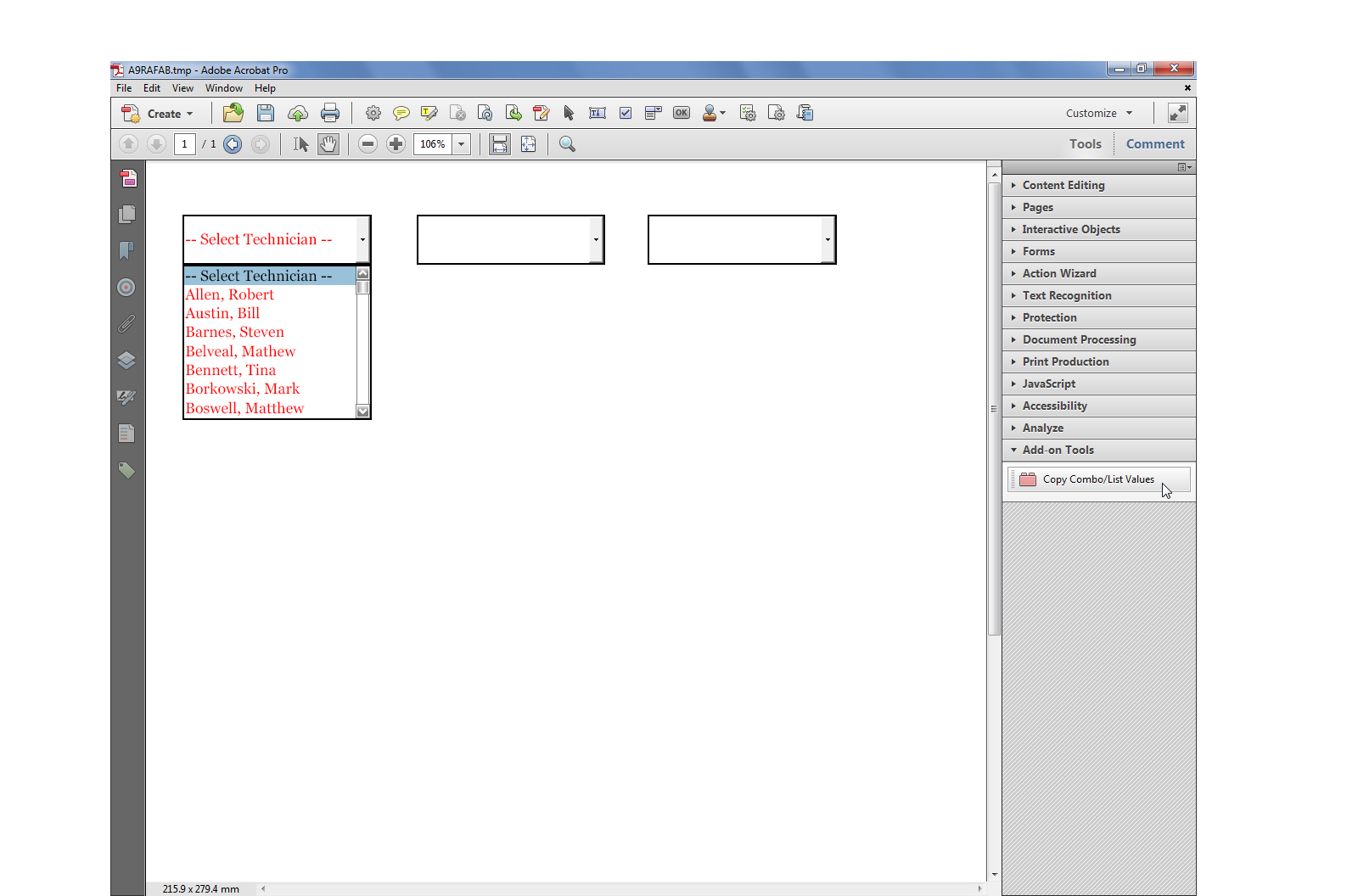Open the Layers panel icon
The image size is (1358, 896).
[x=126, y=361]
